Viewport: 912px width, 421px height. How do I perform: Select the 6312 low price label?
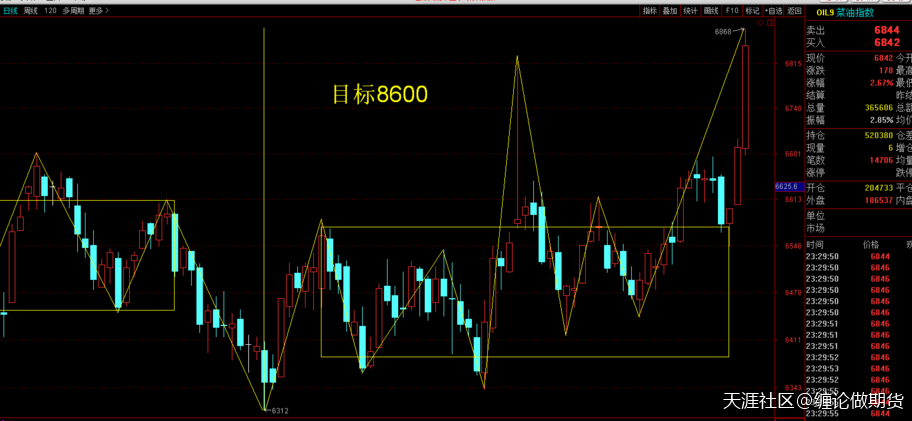click(x=279, y=411)
